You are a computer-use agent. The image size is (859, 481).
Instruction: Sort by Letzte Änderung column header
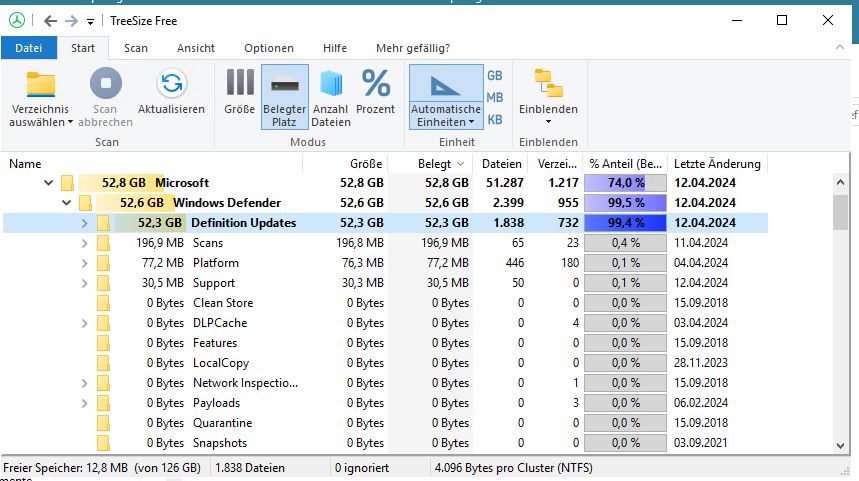pyautogui.click(x=717, y=164)
